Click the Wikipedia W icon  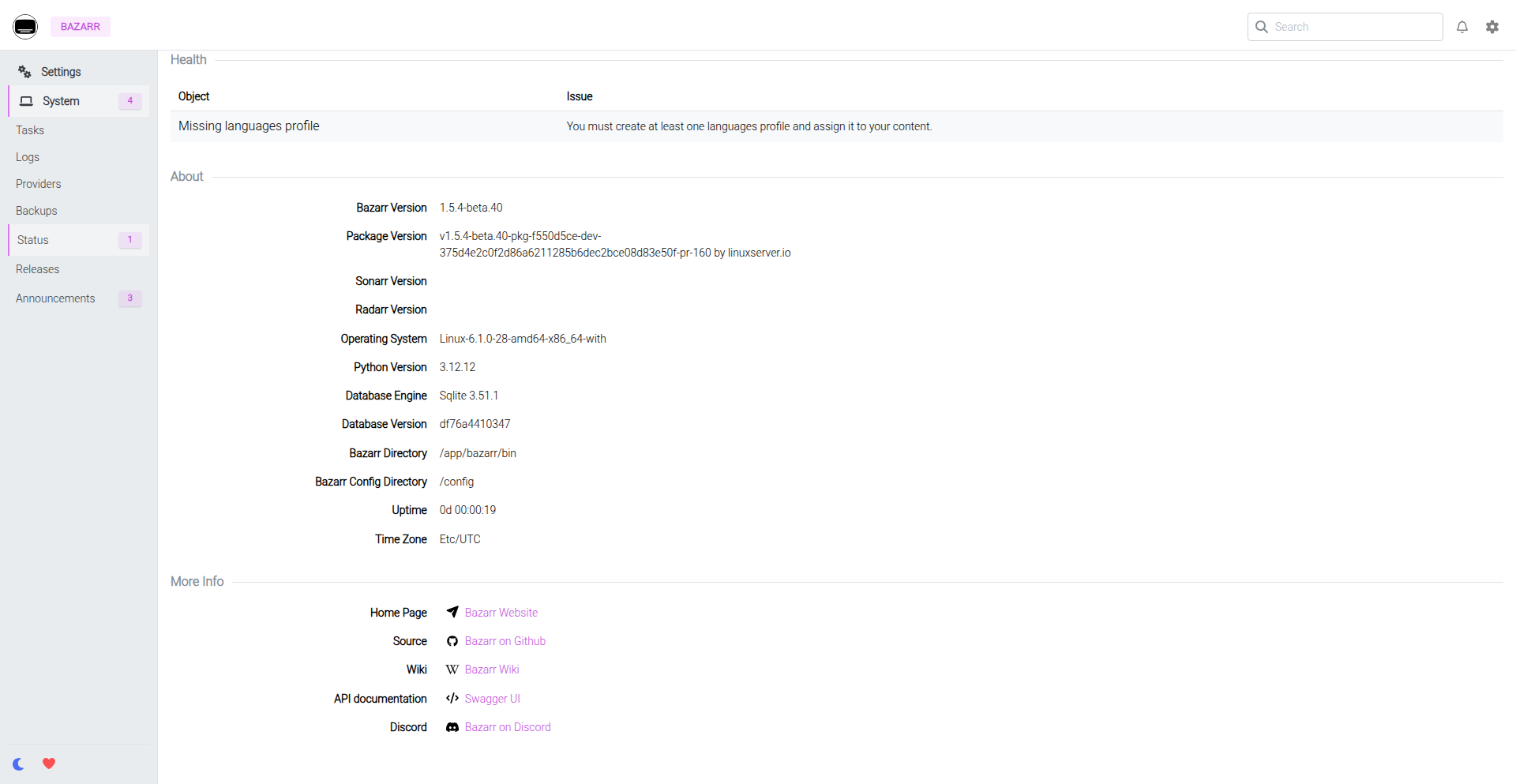tap(452, 670)
